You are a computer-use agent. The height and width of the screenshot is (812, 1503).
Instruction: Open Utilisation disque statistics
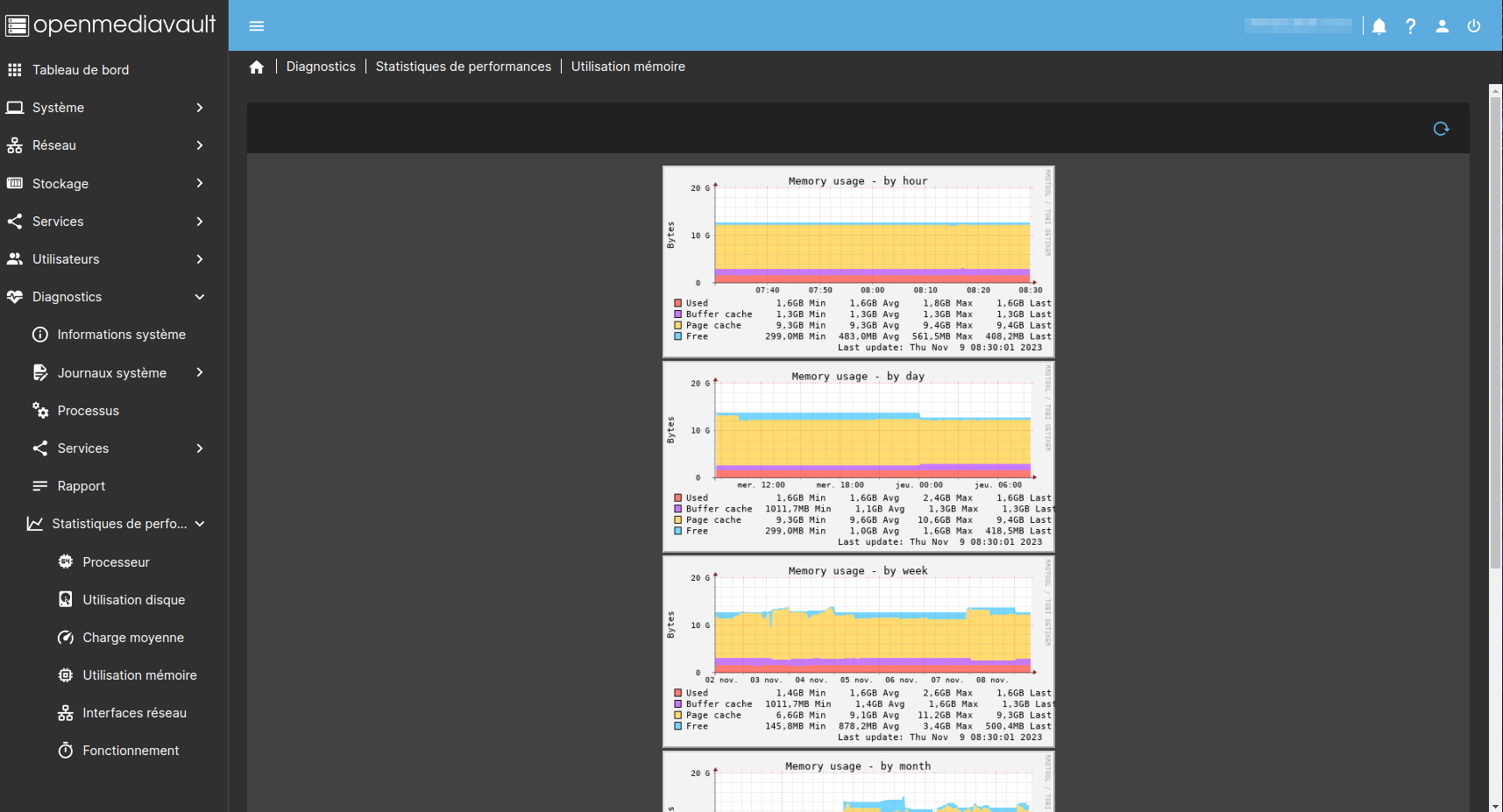point(133,600)
